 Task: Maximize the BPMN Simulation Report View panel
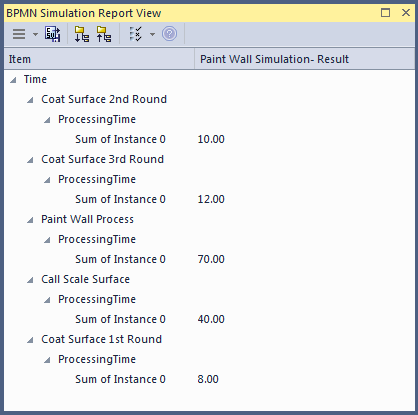pos(385,13)
